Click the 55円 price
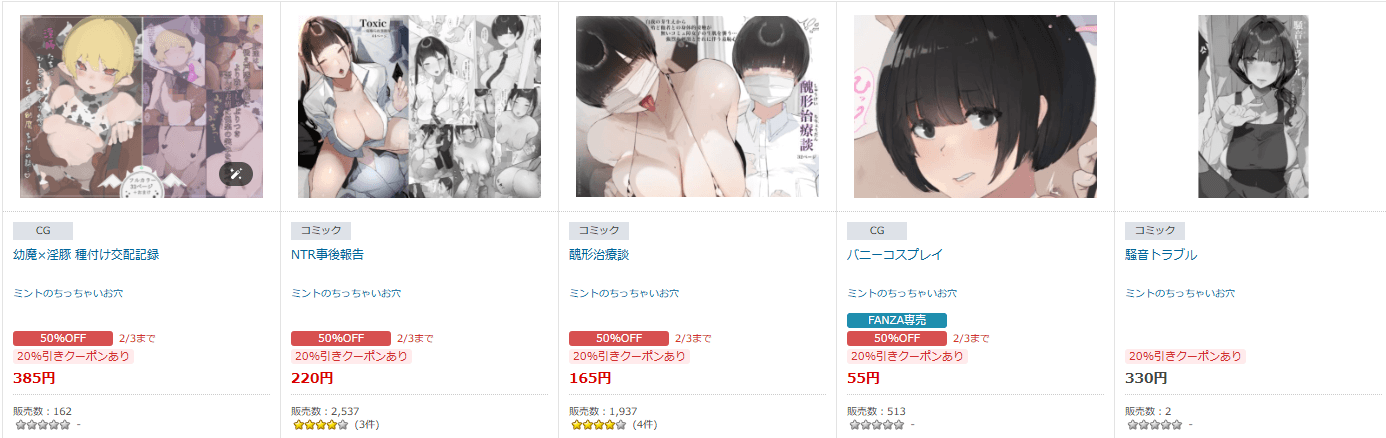 863,379
